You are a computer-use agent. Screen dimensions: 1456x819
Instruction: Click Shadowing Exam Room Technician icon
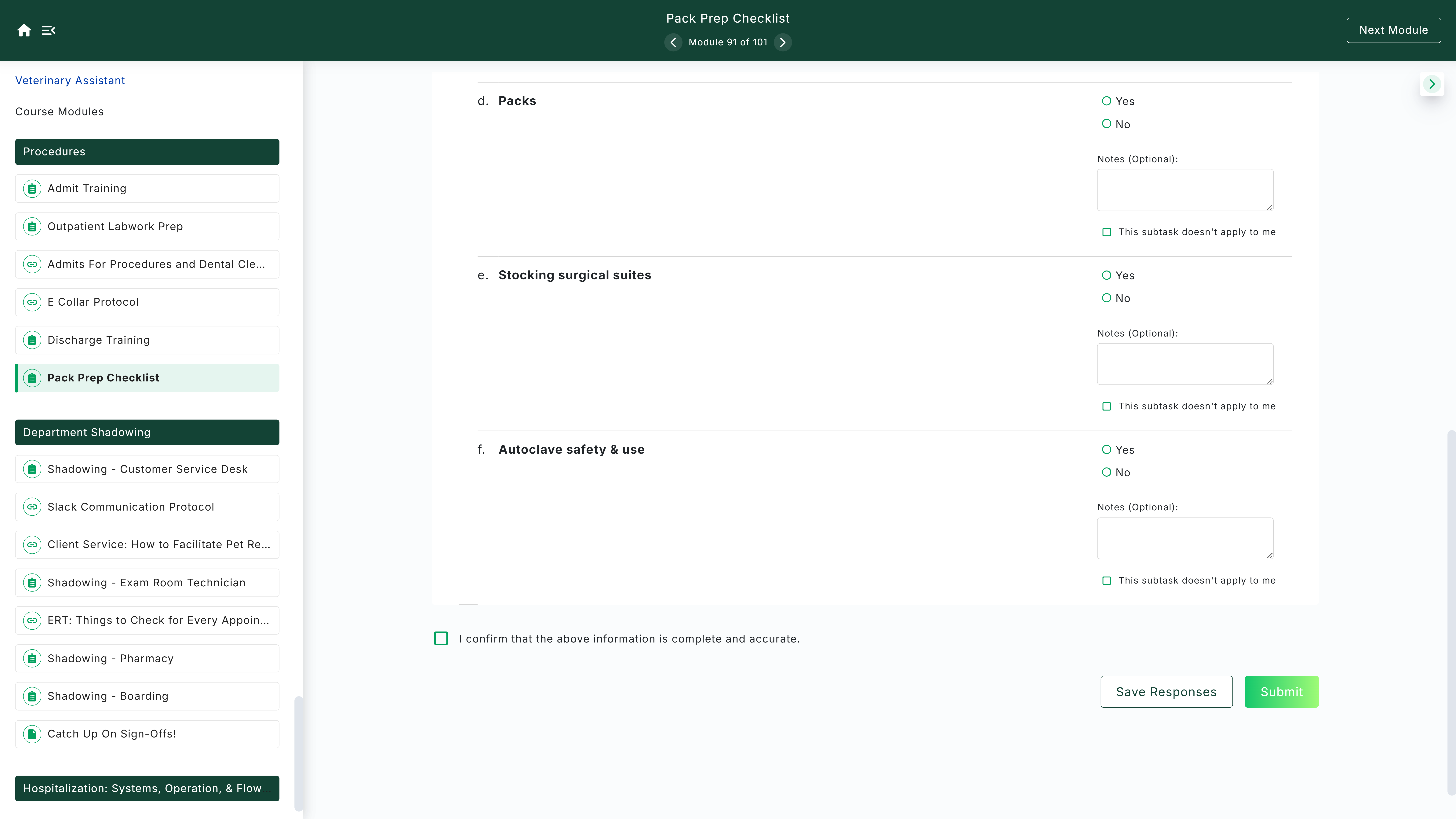(x=32, y=583)
